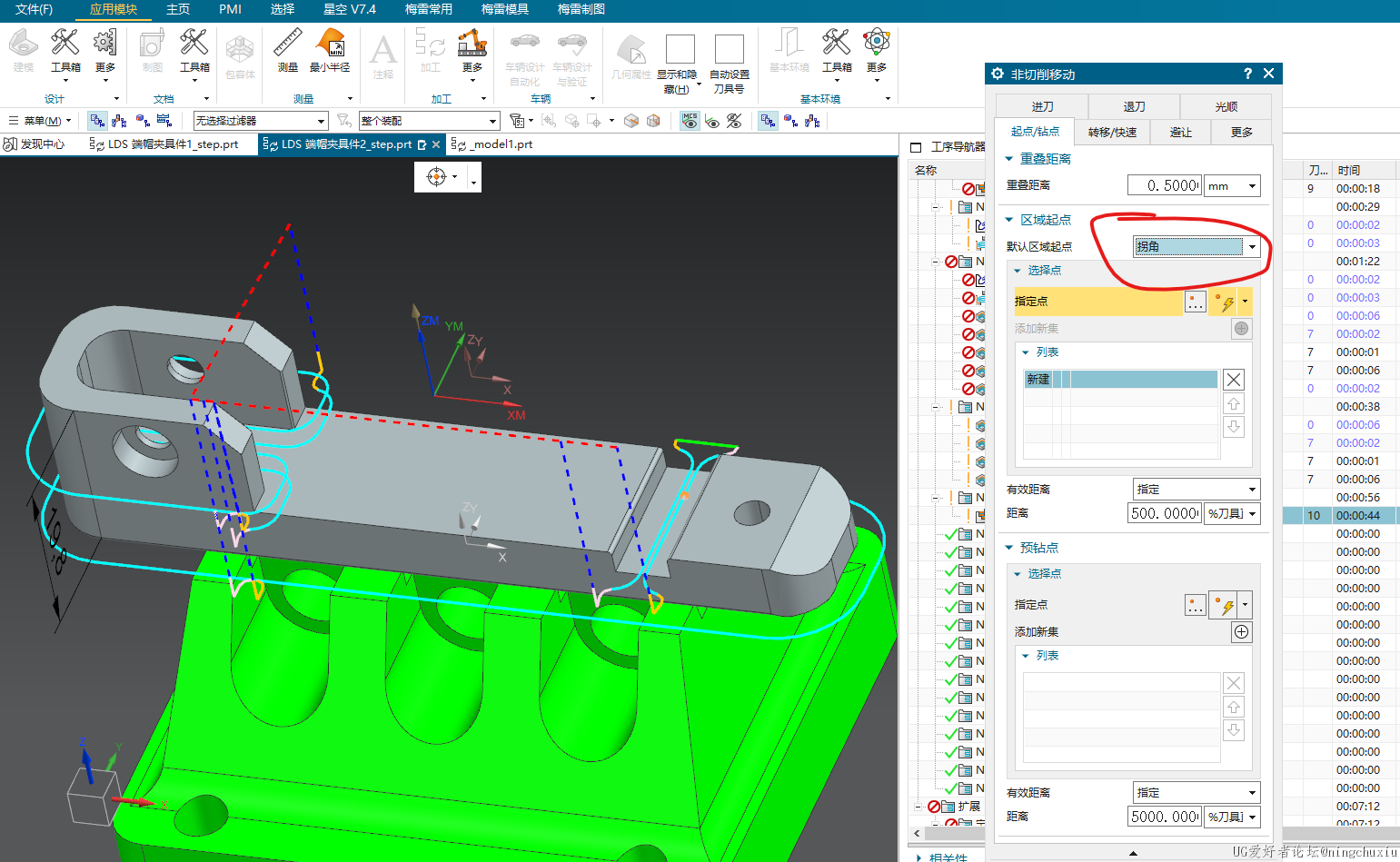Open the Basic Environment Toolbox icon
The width and height of the screenshot is (1400, 862).
(836, 42)
